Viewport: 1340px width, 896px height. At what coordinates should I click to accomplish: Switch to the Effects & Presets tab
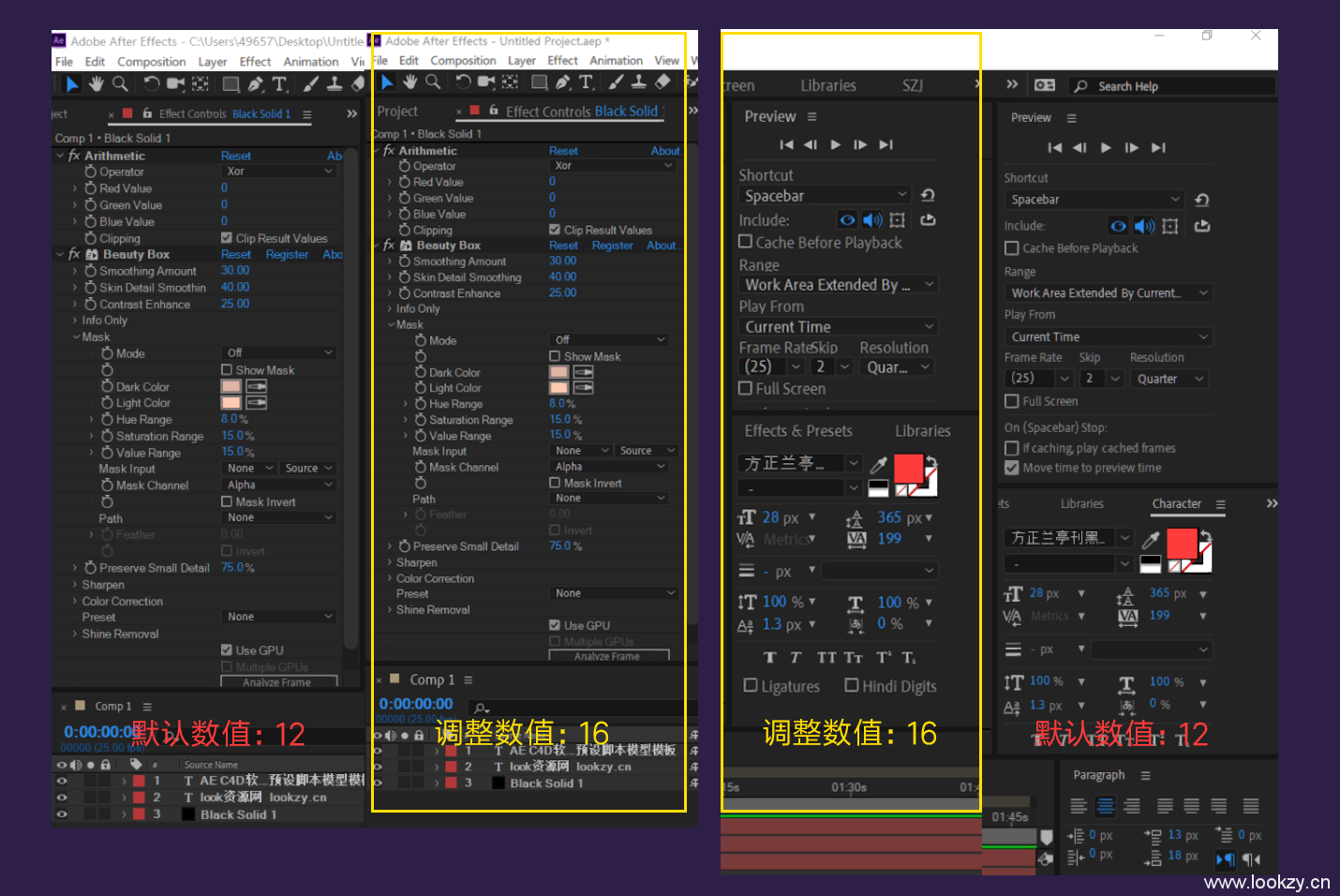798,431
